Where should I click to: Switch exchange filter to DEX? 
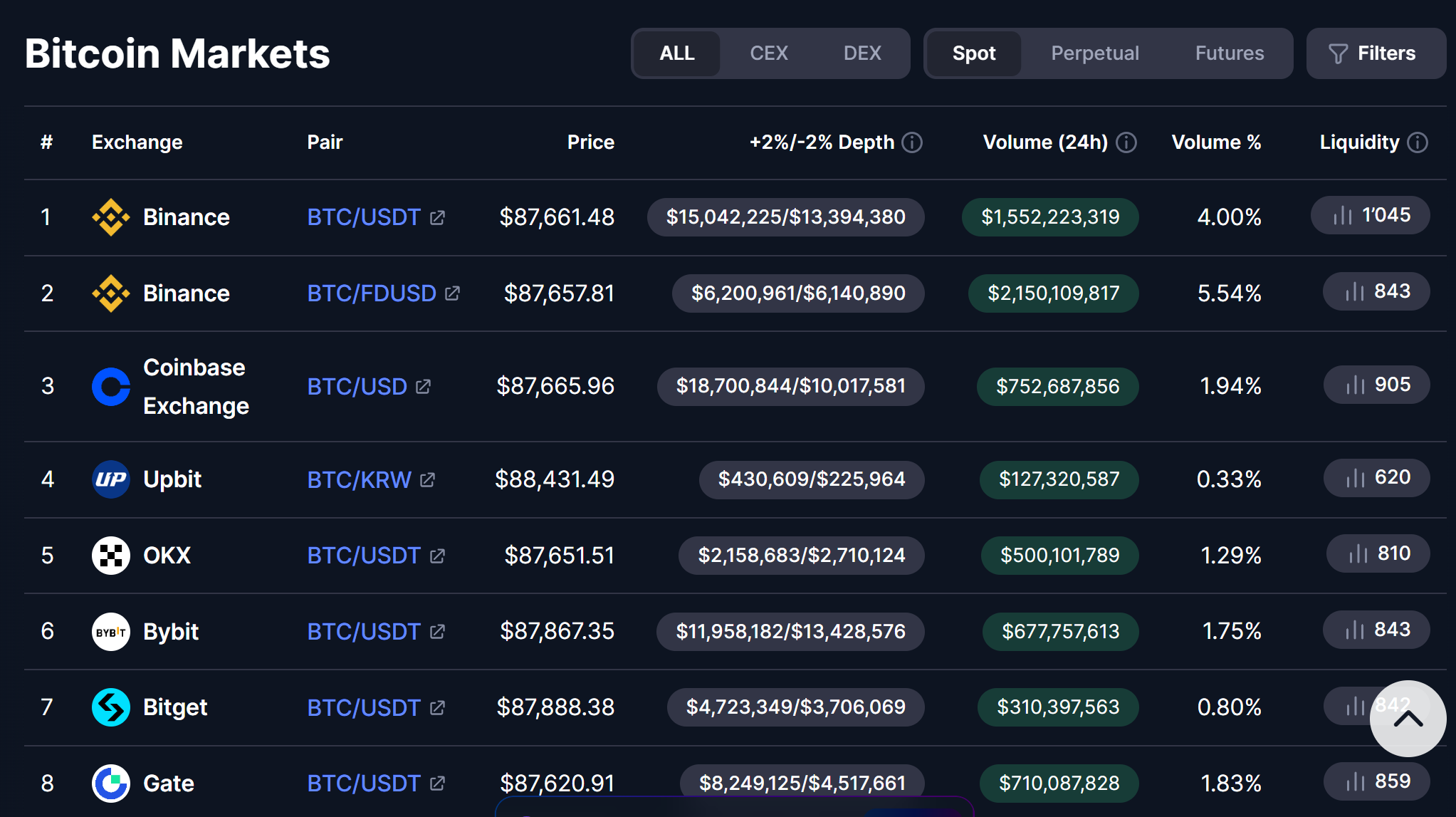(x=861, y=53)
